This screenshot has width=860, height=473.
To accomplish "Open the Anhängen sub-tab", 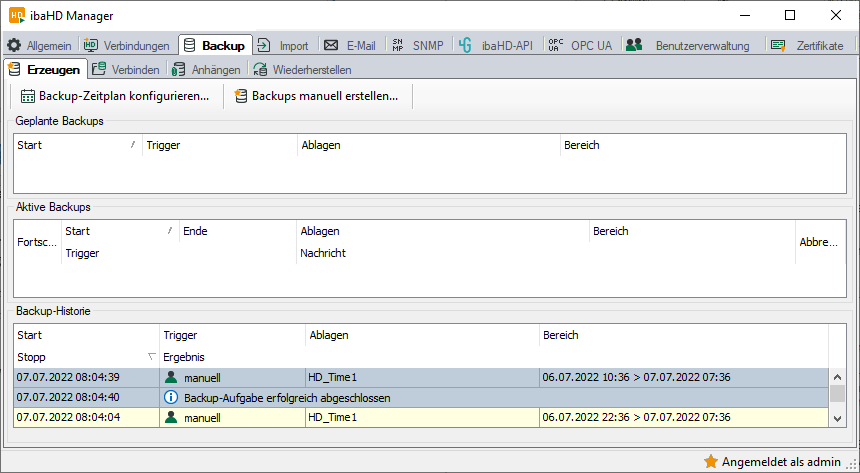I will coord(205,69).
